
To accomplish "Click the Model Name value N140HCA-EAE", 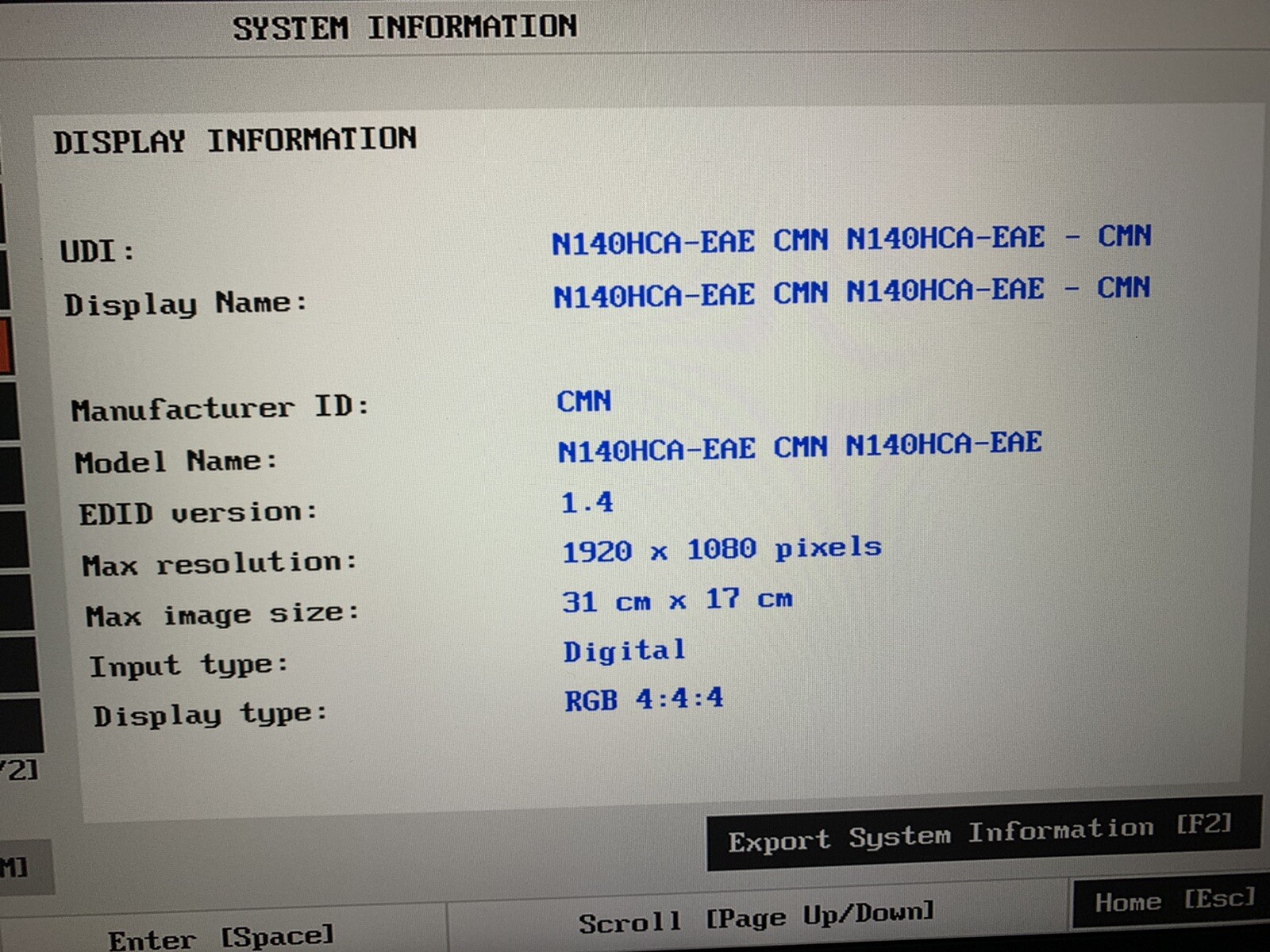I will point(800,447).
